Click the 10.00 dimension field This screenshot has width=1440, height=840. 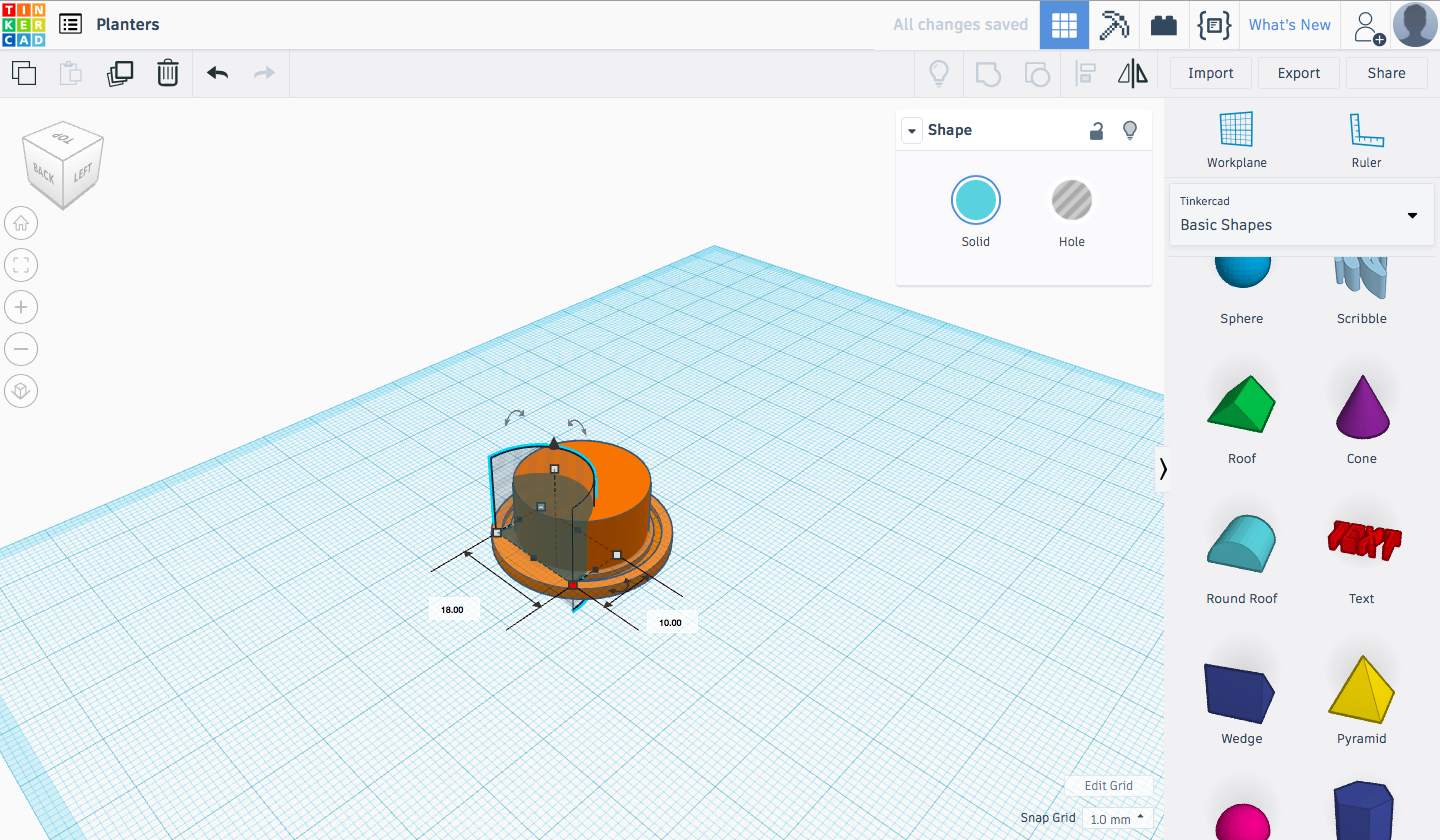coord(670,622)
